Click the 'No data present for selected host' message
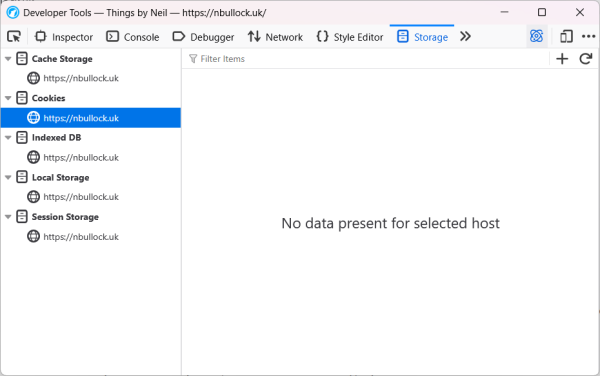600x376 pixels. tap(390, 223)
